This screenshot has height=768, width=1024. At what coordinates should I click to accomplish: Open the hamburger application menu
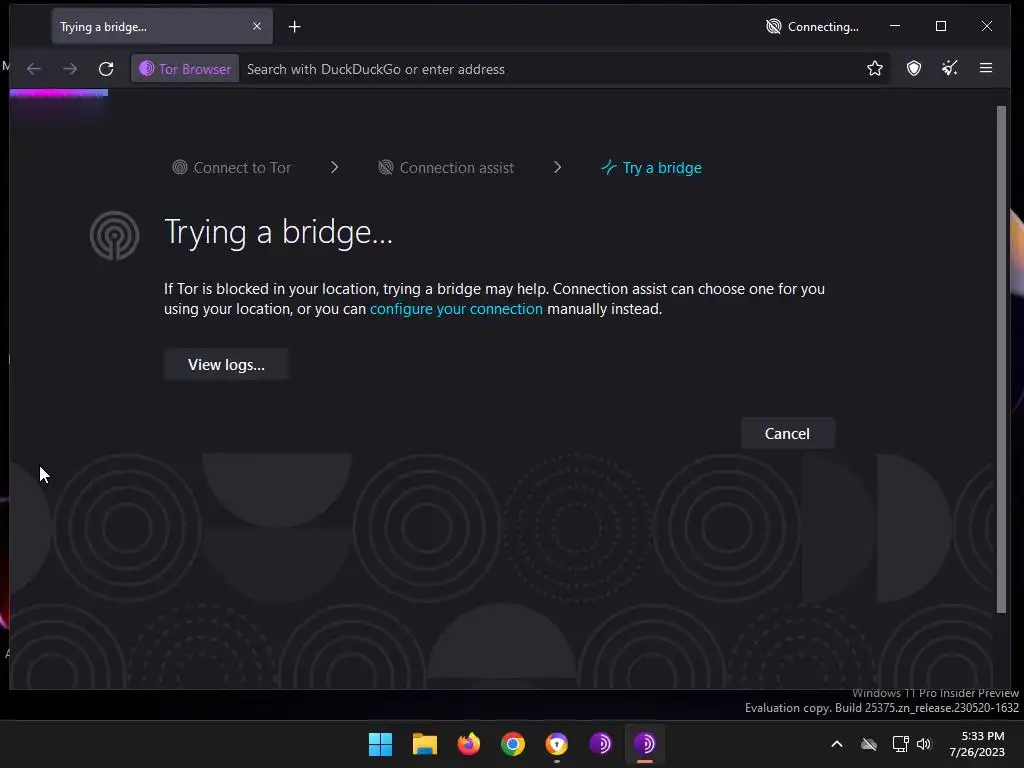(986, 68)
